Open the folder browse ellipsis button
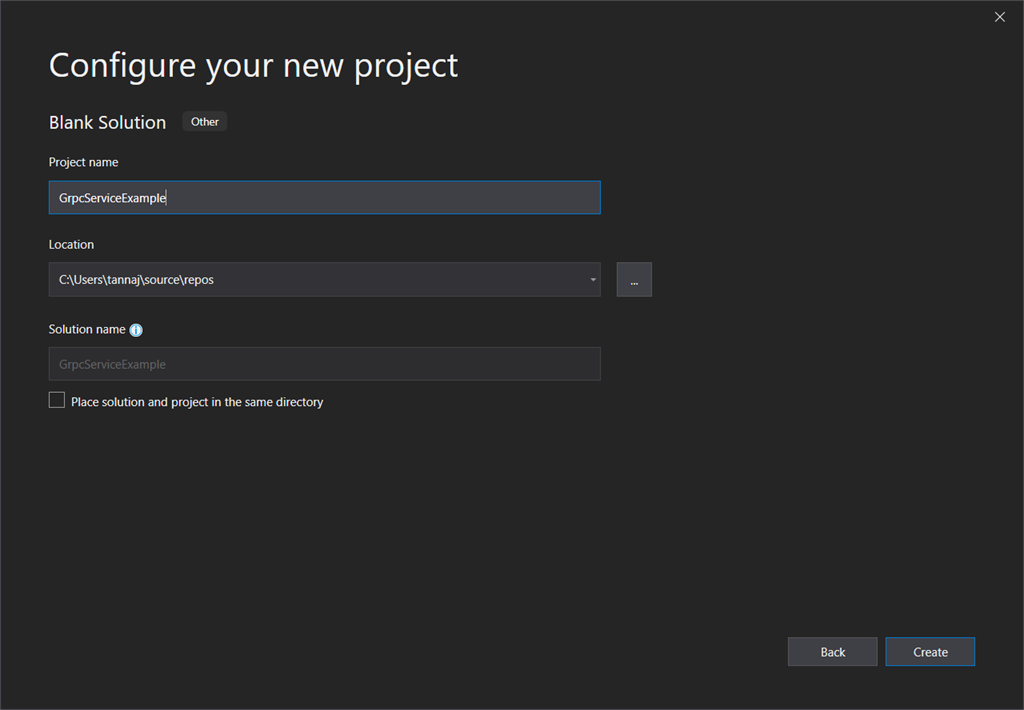This screenshot has height=710, width=1024. (x=634, y=280)
